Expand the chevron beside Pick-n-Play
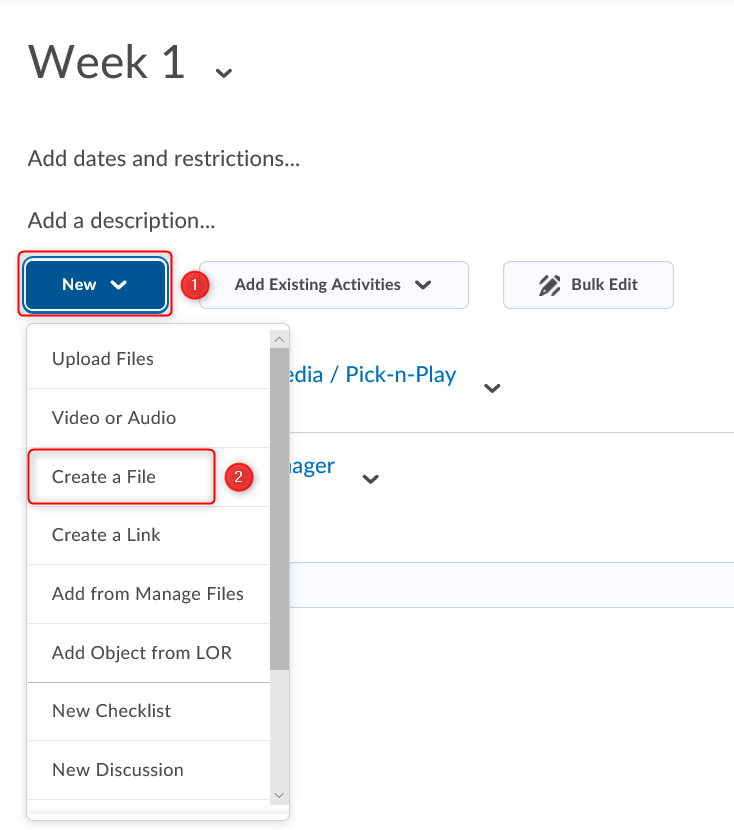This screenshot has width=734, height=830. [x=492, y=388]
